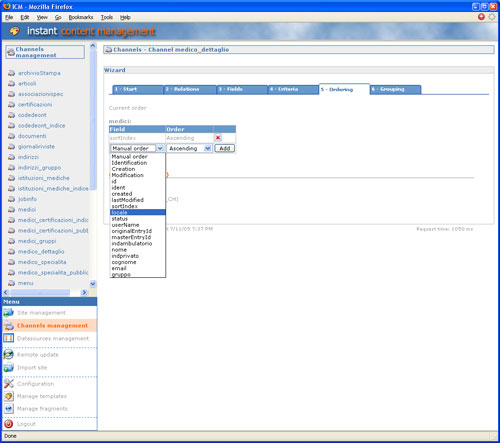Open the indirizzi_gruppo channel link
Viewport: 500px width, 443px height.
tap(39, 167)
